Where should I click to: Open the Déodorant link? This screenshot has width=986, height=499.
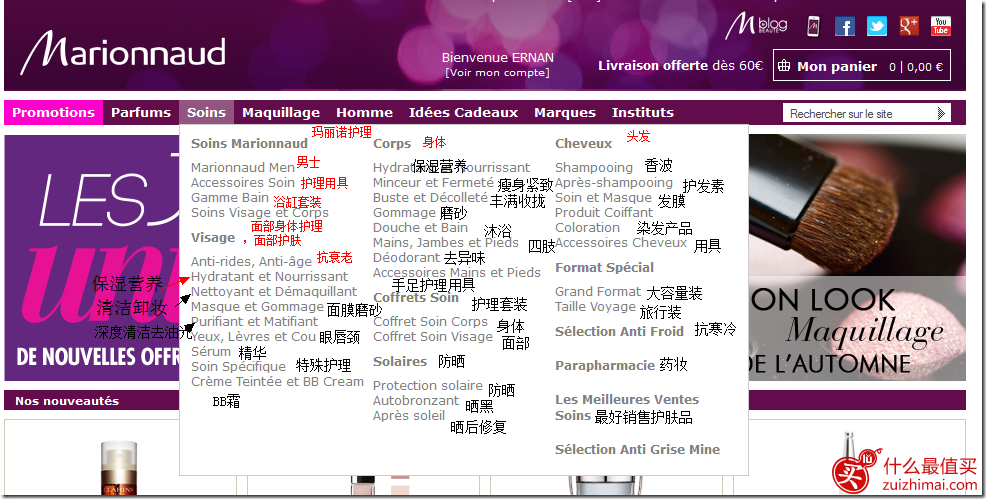click(406, 258)
